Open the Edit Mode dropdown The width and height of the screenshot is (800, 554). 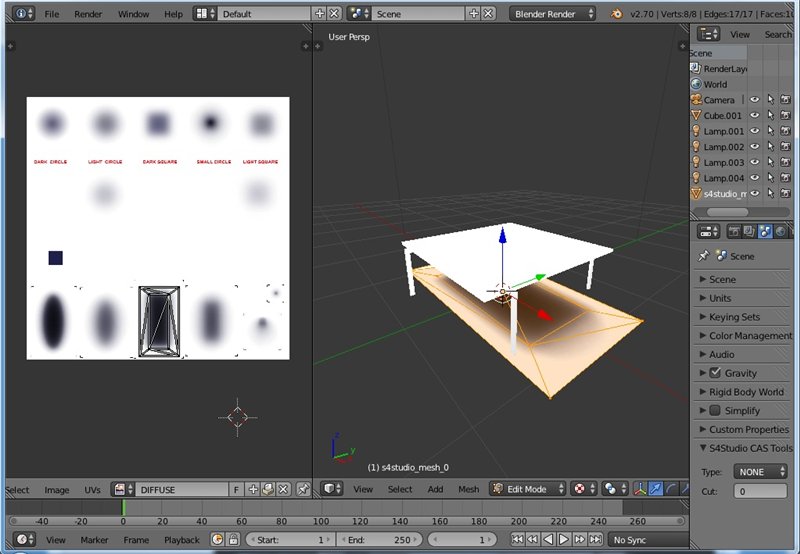527,489
